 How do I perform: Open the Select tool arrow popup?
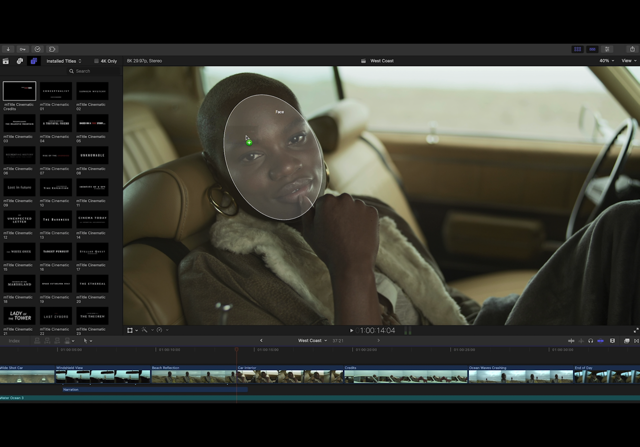pos(87,341)
